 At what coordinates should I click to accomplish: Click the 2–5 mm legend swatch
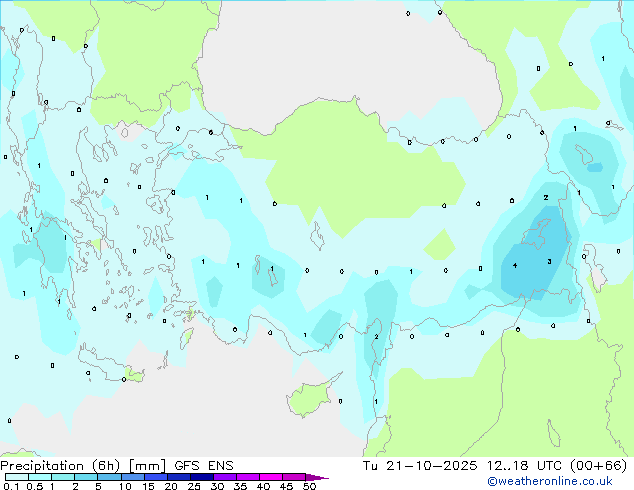coord(86,477)
